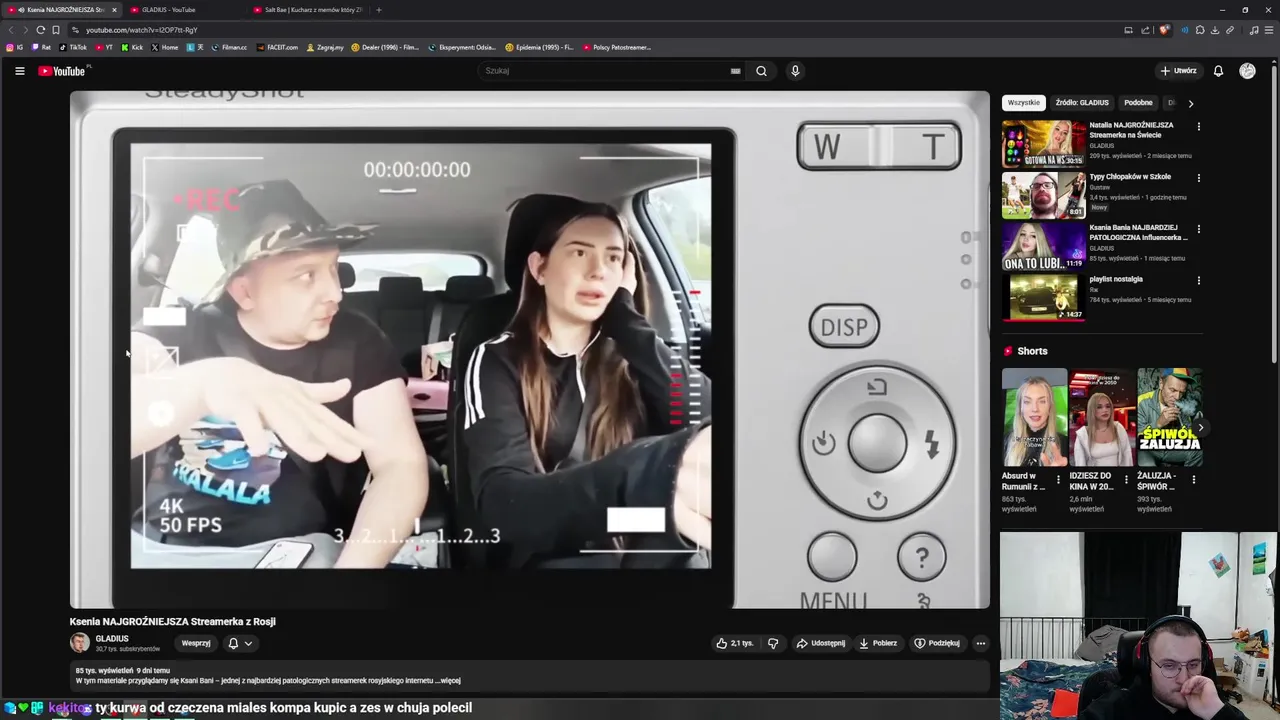This screenshot has width=1280, height=720.
Task: Open more actions three-dot button
Action: (981, 643)
